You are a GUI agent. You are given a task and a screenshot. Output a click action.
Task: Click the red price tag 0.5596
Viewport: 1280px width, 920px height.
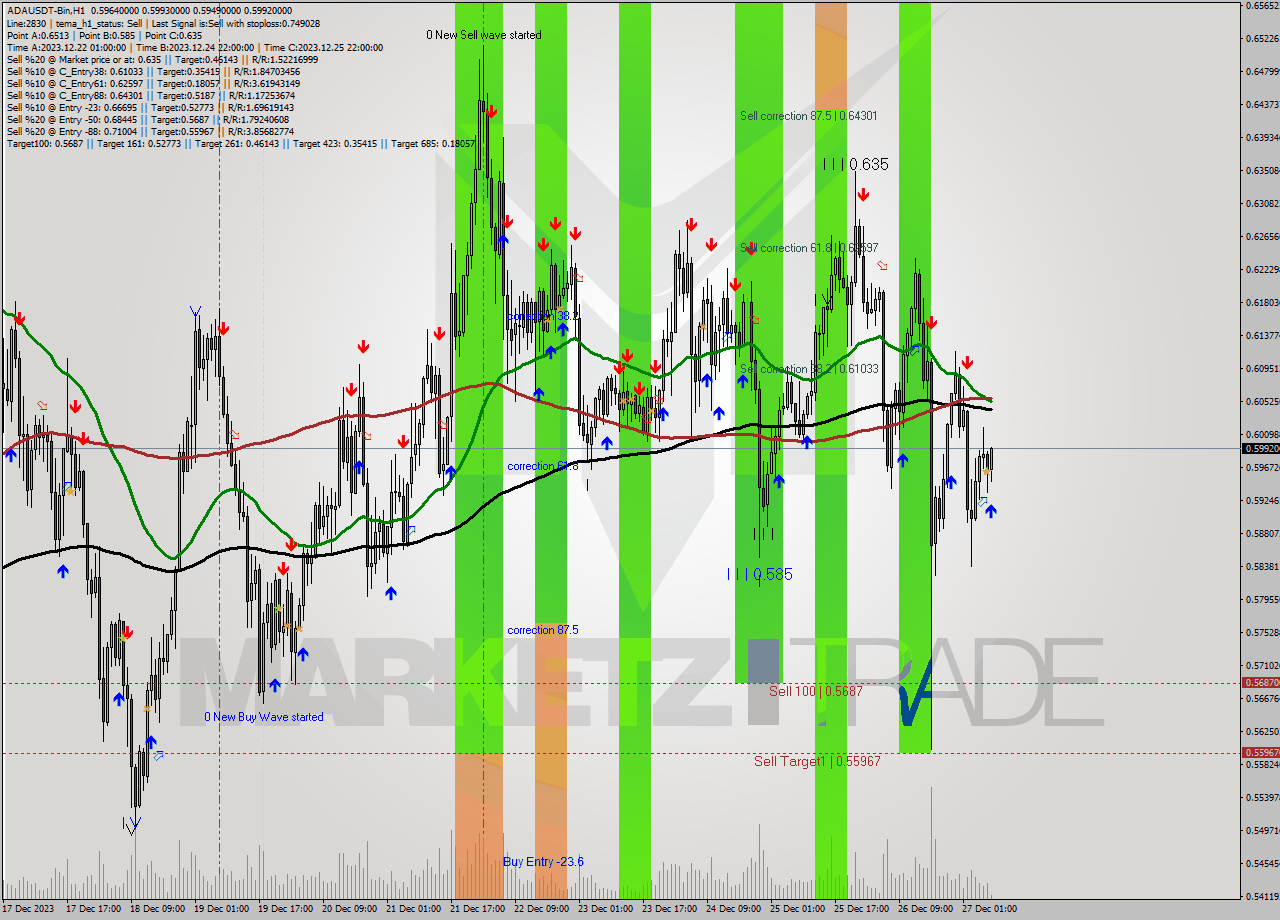point(1260,753)
